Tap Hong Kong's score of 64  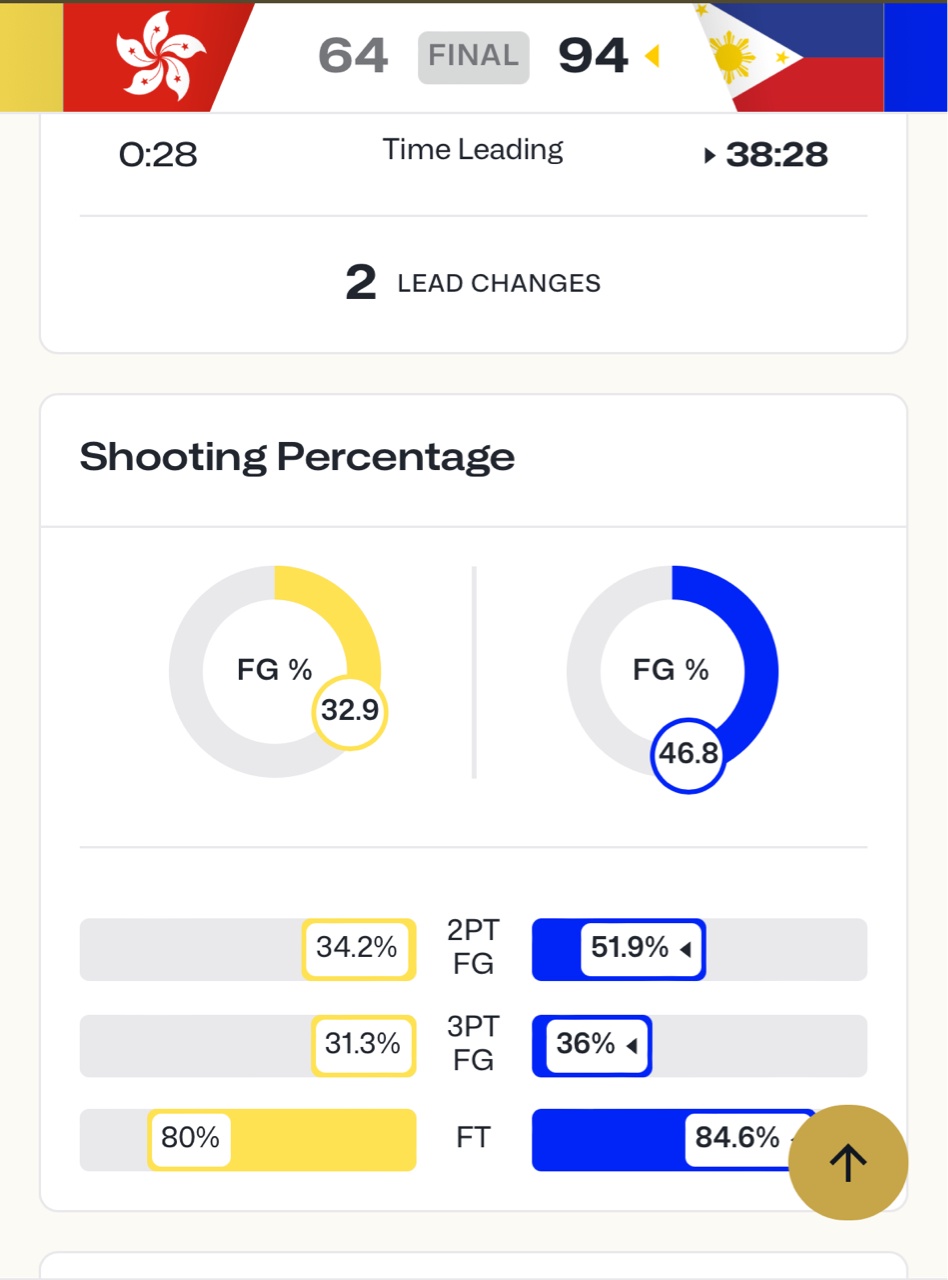coord(353,57)
